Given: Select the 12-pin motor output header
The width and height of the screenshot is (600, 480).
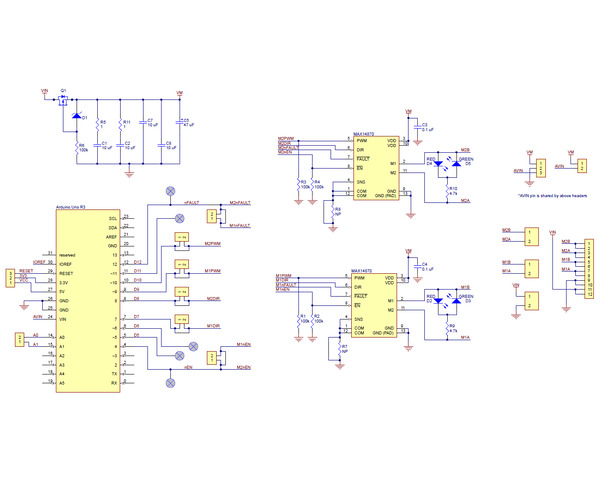Looking at the screenshot, I should 589,269.
